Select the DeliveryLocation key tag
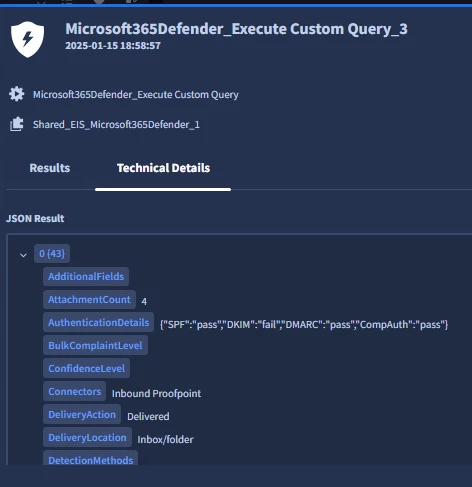This screenshot has width=472, height=487. coord(87,437)
